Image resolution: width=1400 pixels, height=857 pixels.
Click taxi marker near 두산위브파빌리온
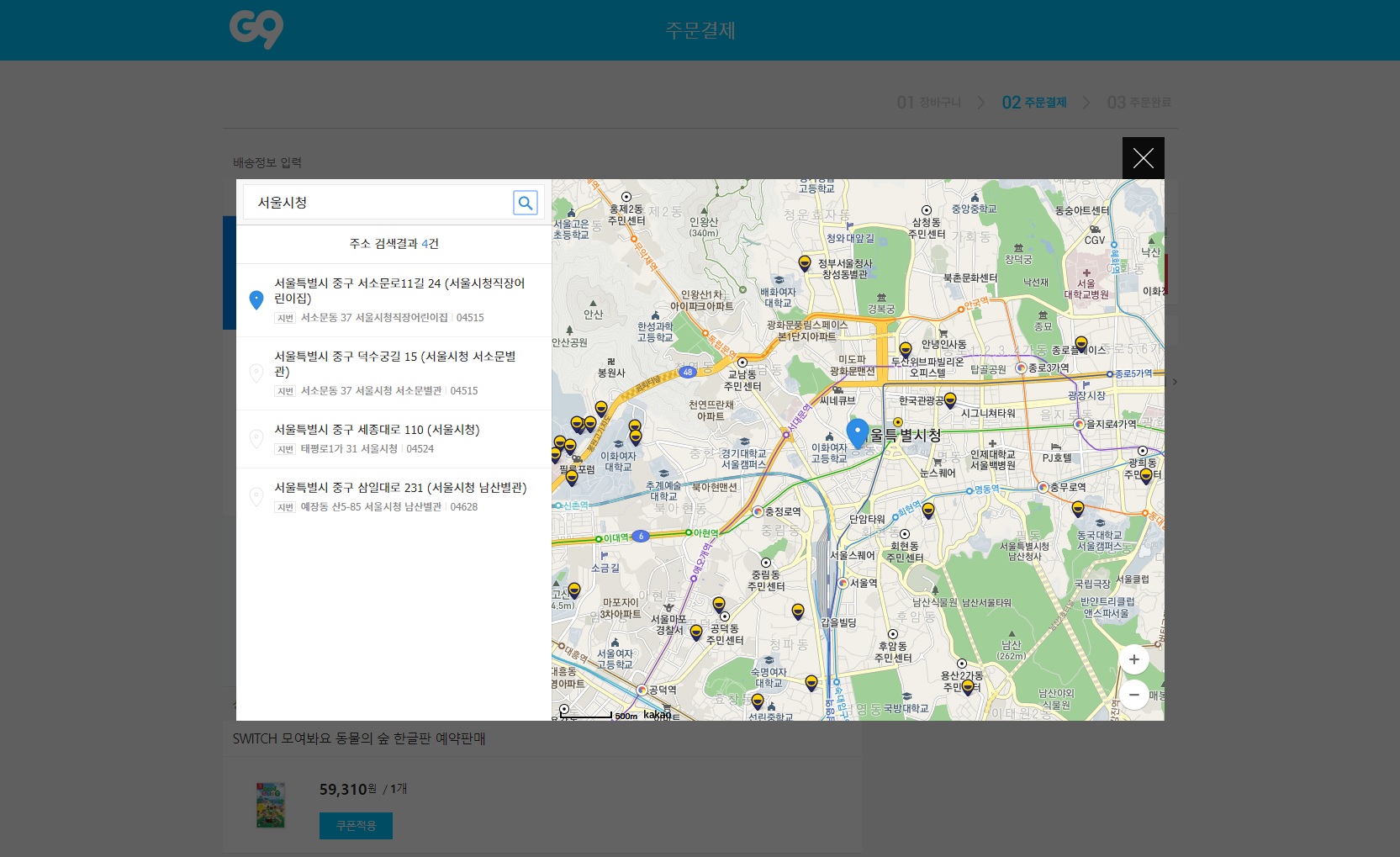coord(906,350)
